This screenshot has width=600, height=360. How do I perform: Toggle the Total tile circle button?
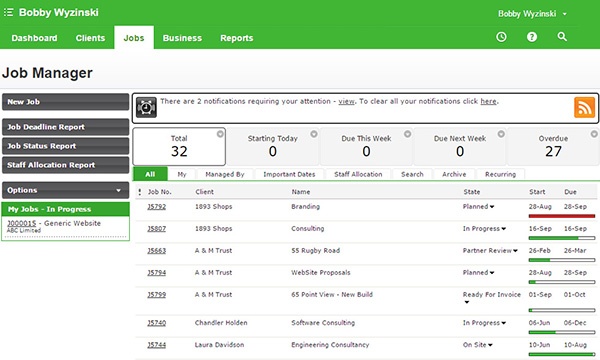click(220, 134)
